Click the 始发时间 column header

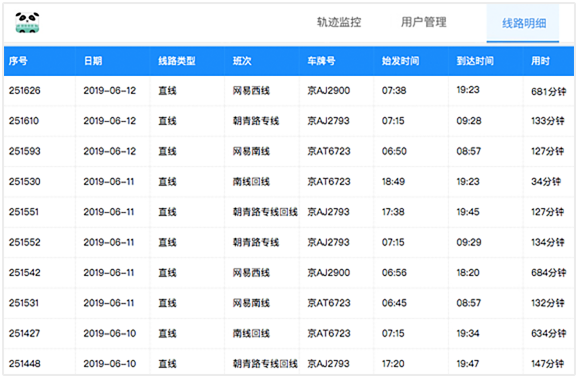[400, 61]
